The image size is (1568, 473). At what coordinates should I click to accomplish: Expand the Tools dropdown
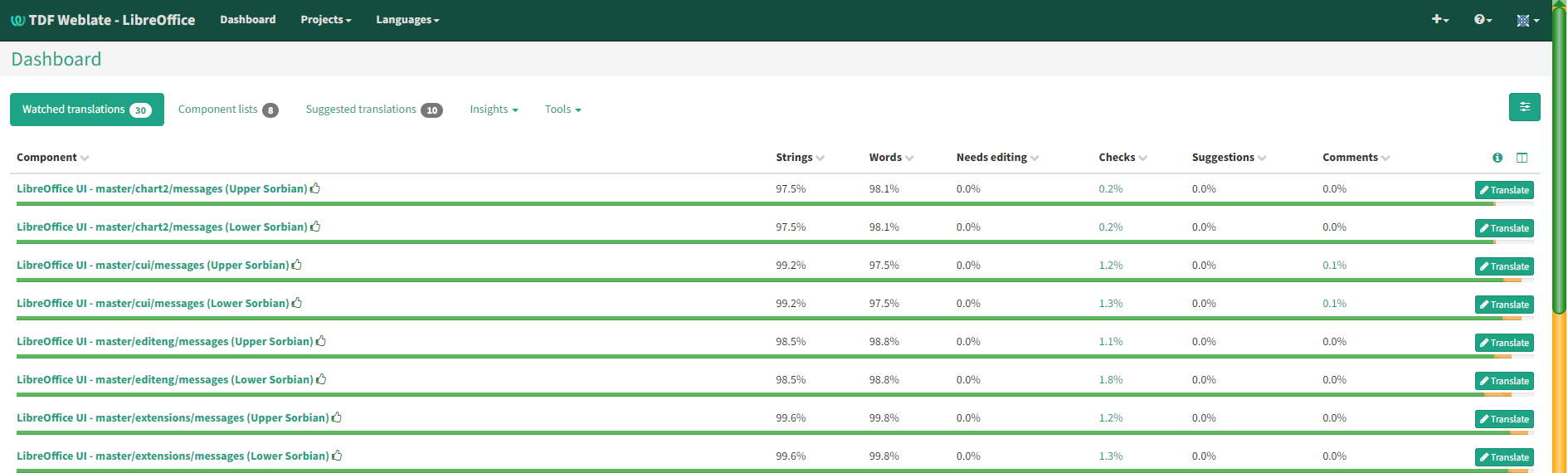(562, 110)
